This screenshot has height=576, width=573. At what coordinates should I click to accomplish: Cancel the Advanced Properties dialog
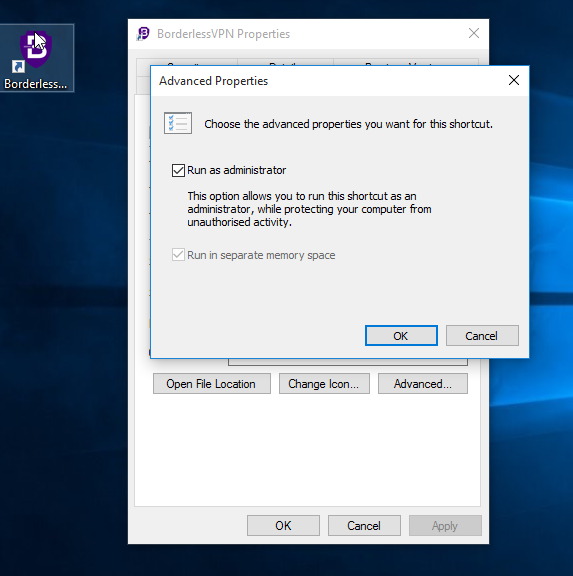tap(482, 335)
